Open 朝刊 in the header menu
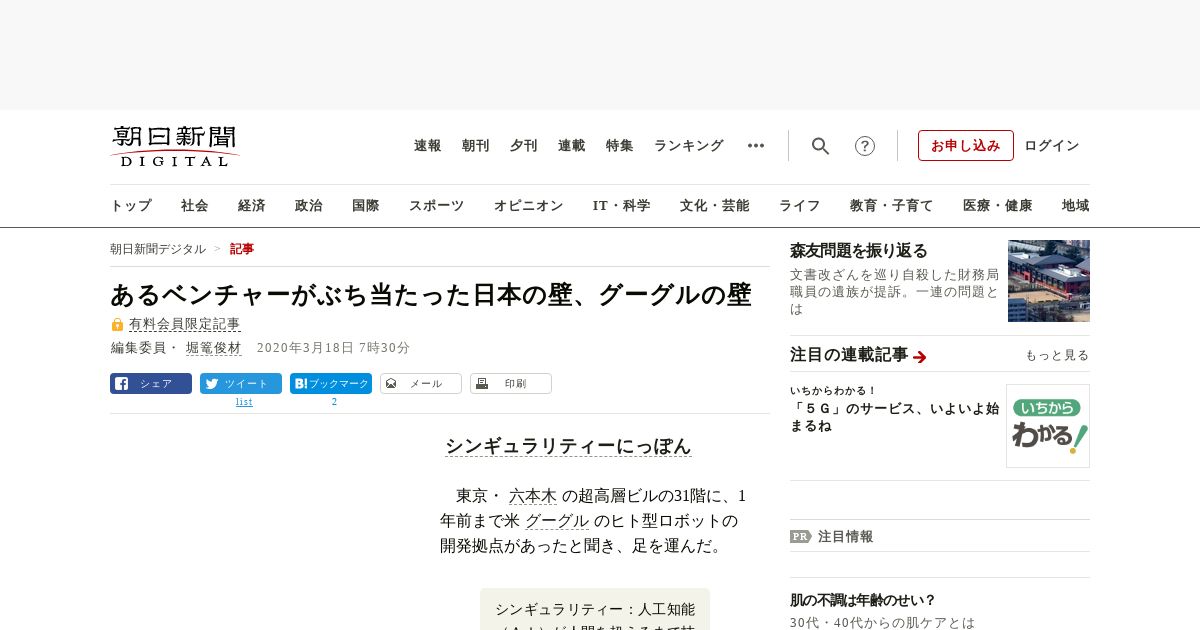1200x630 pixels. click(x=476, y=146)
